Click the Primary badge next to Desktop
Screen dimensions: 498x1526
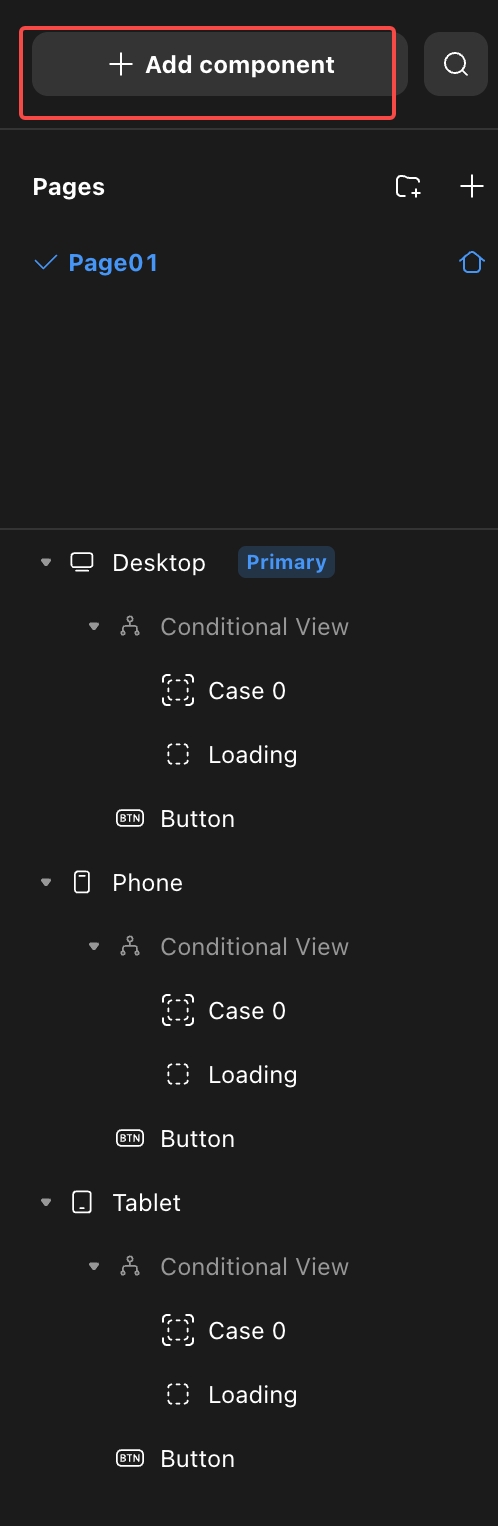tap(286, 562)
